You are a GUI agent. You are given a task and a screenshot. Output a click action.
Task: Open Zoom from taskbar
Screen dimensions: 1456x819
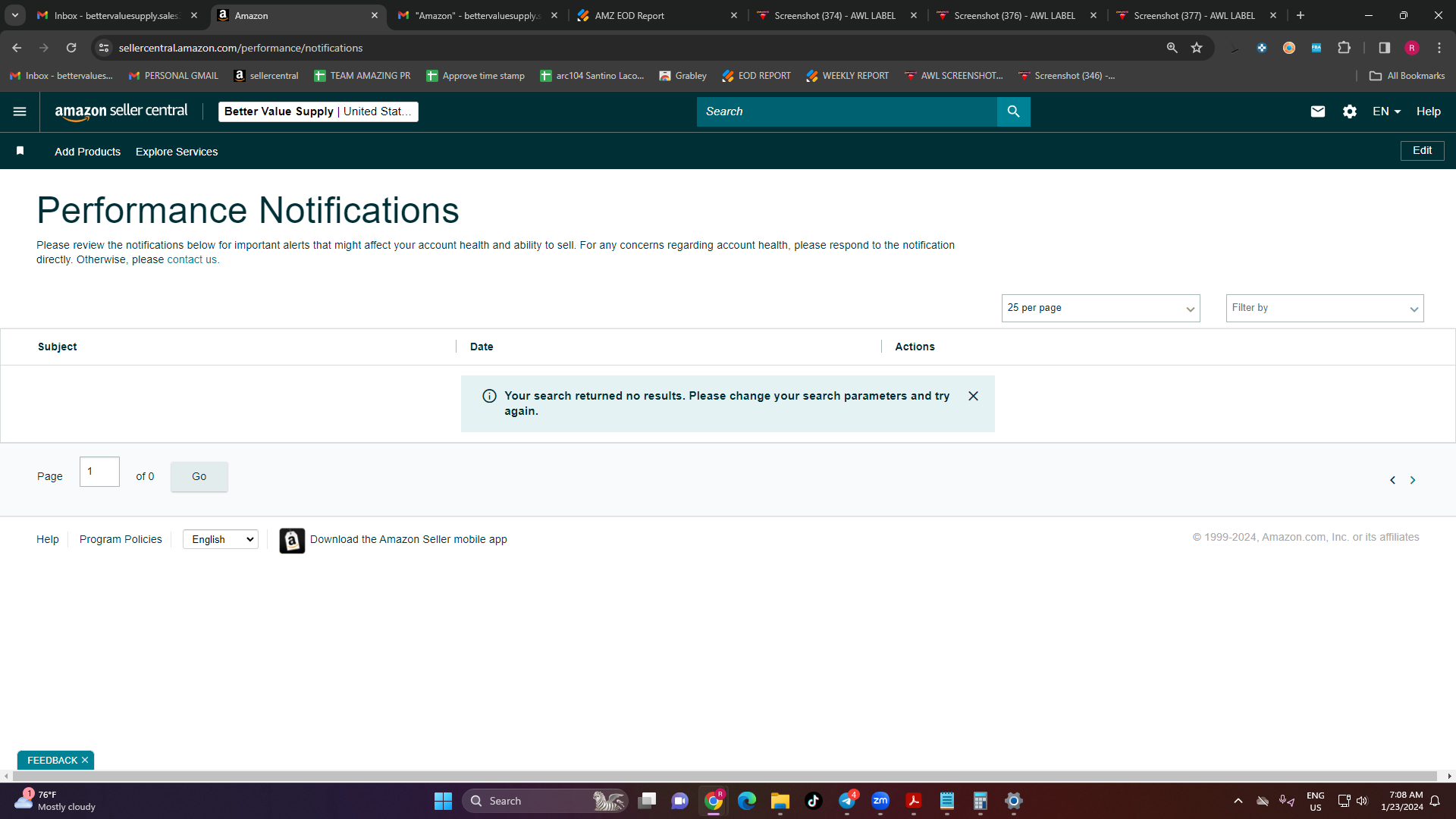click(x=880, y=801)
